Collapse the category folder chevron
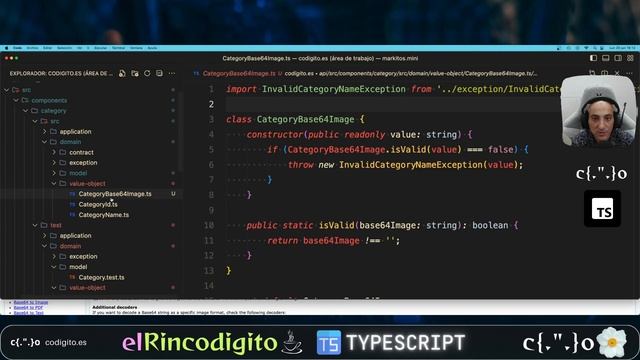640x360 pixels. click(25, 111)
